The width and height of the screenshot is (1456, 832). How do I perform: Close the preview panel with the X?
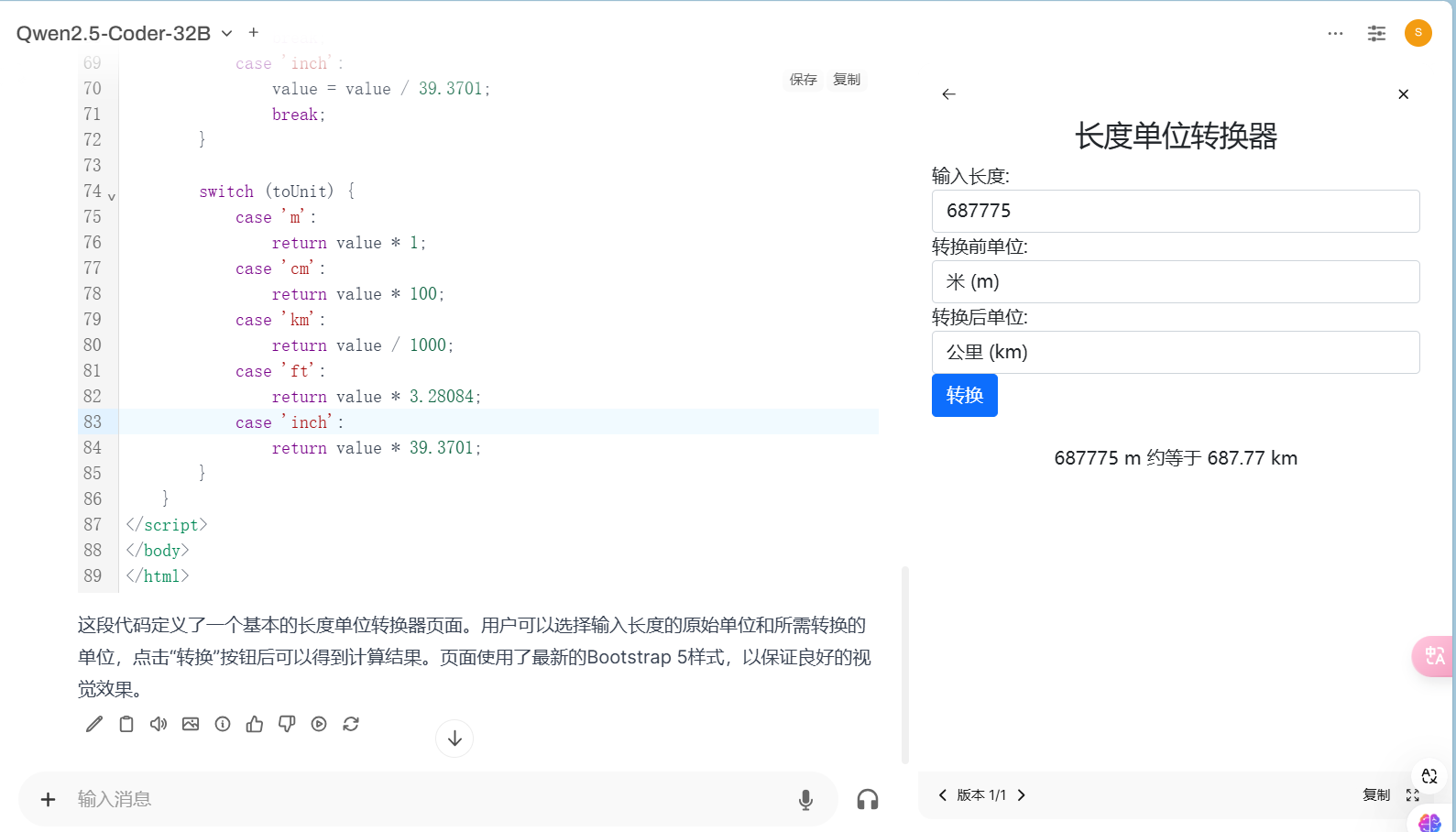pos(1404,94)
